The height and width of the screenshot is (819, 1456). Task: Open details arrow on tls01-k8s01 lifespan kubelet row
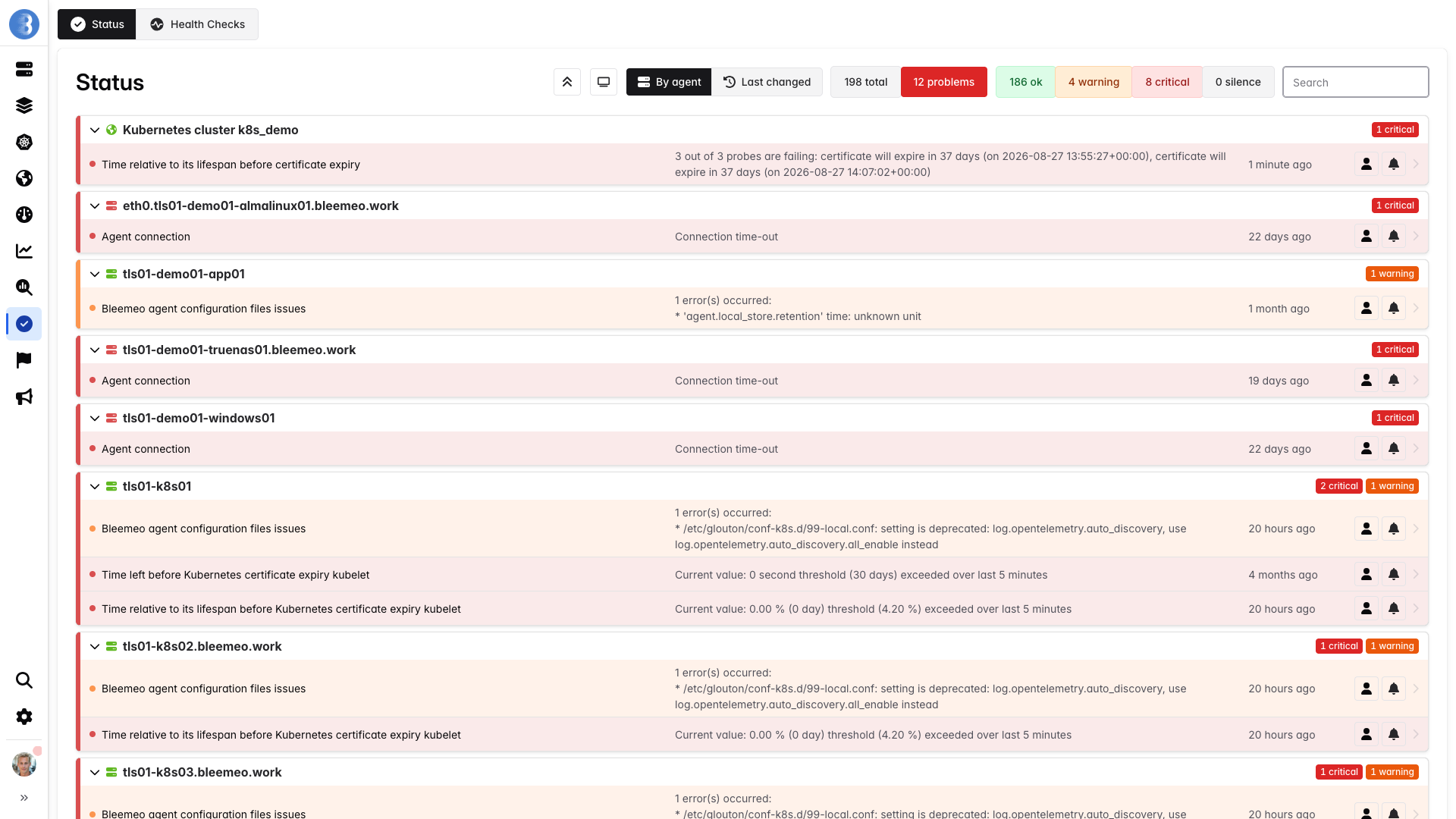coord(1416,609)
